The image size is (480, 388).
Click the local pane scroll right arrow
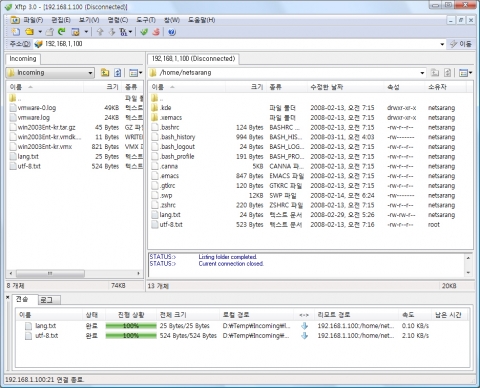(x=139, y=274)
